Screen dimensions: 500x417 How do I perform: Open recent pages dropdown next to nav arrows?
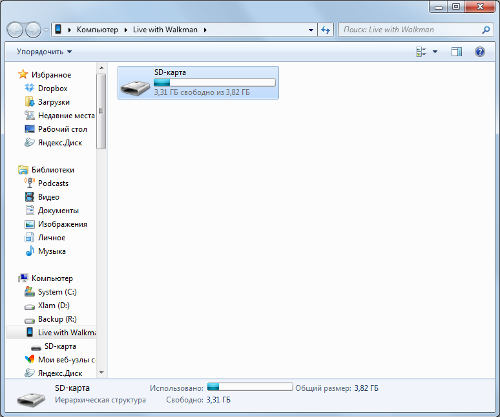point(46,30)
